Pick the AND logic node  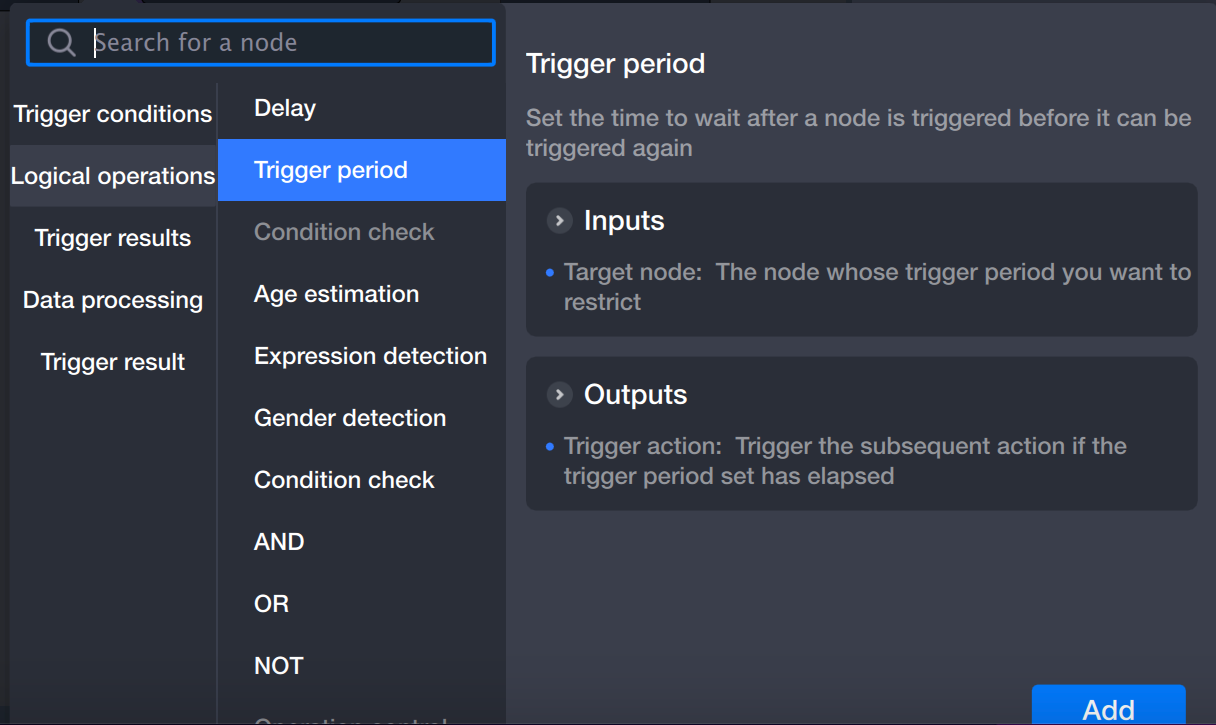click(x=279, y=542)
